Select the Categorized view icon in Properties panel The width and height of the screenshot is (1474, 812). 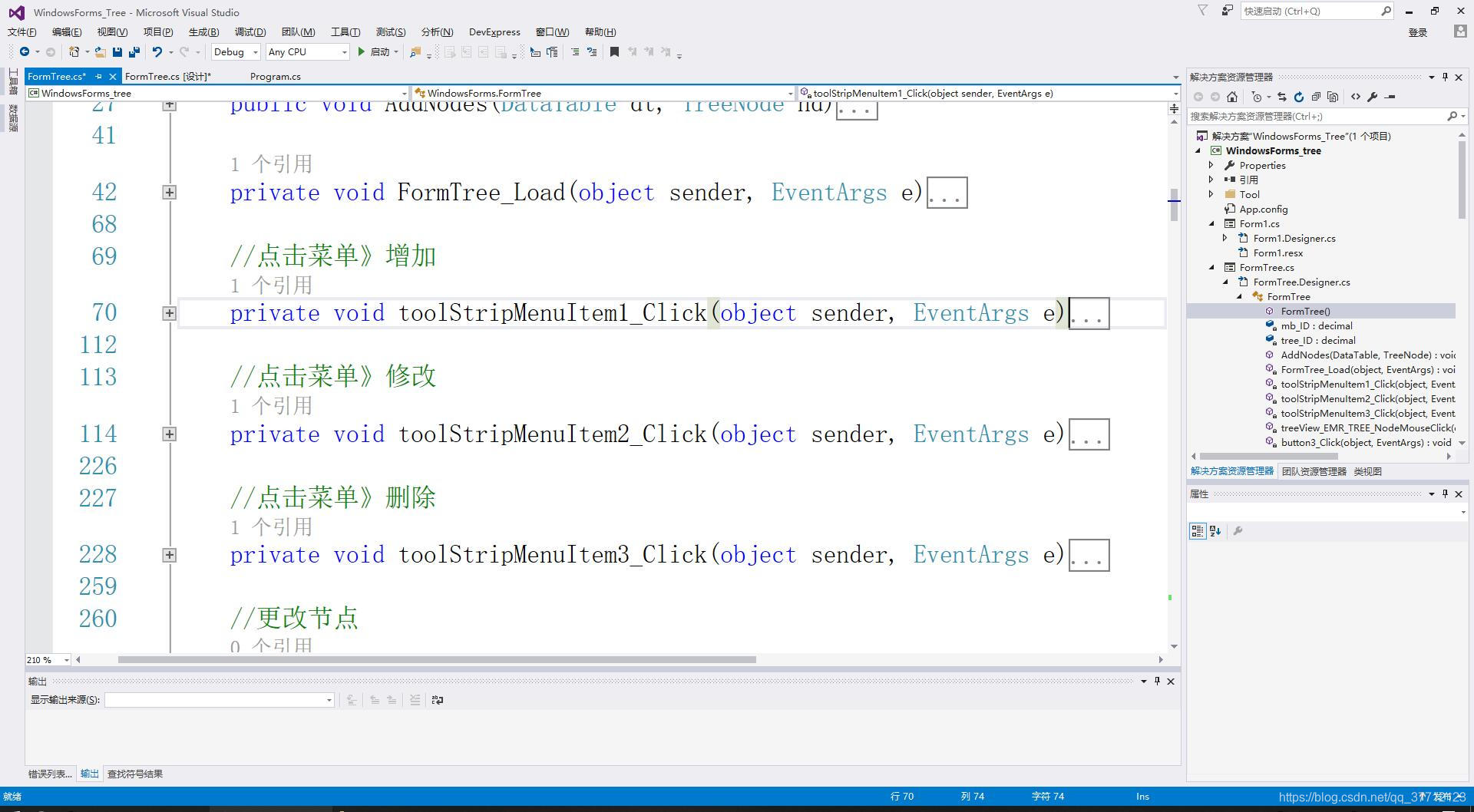[1198, 530]
